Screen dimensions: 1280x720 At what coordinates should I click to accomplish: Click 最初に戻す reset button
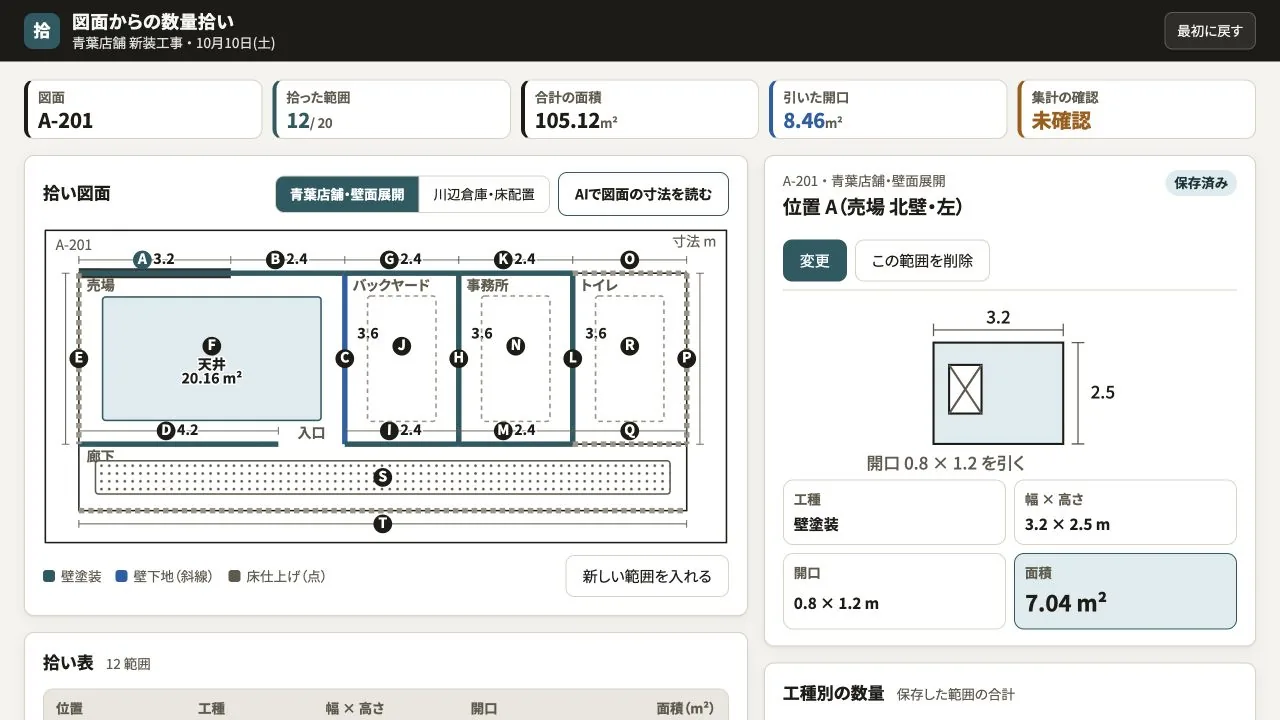[x=1209, y=31]
